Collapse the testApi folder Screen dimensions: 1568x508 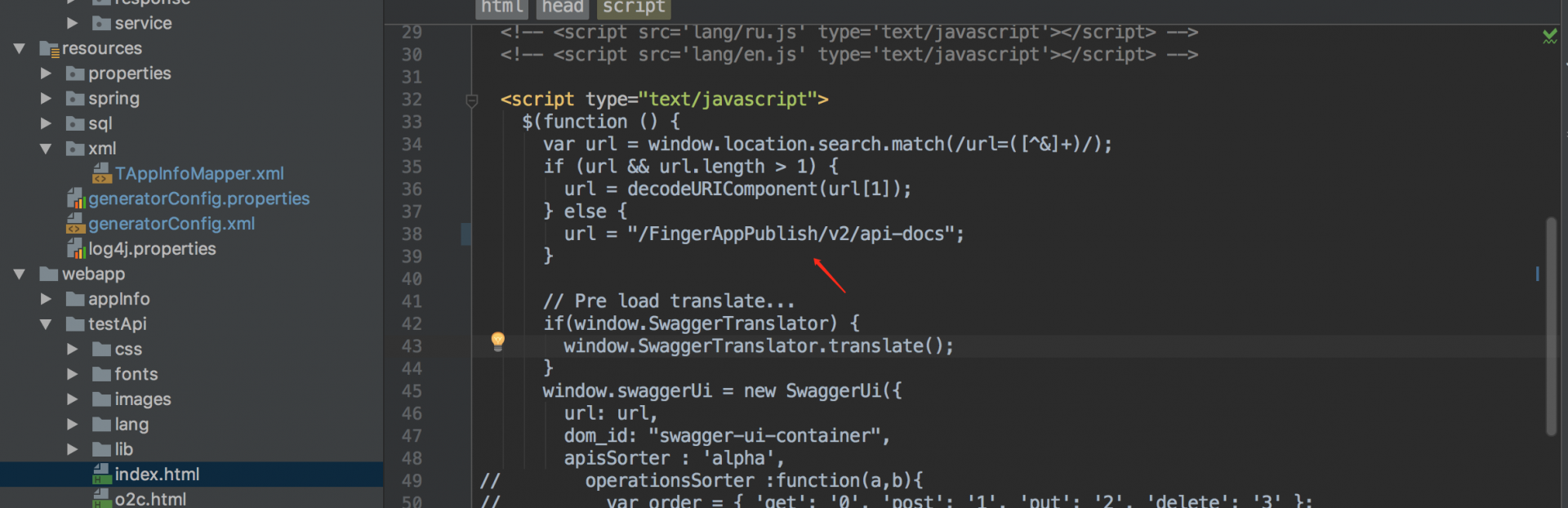[x=46, y=324]
